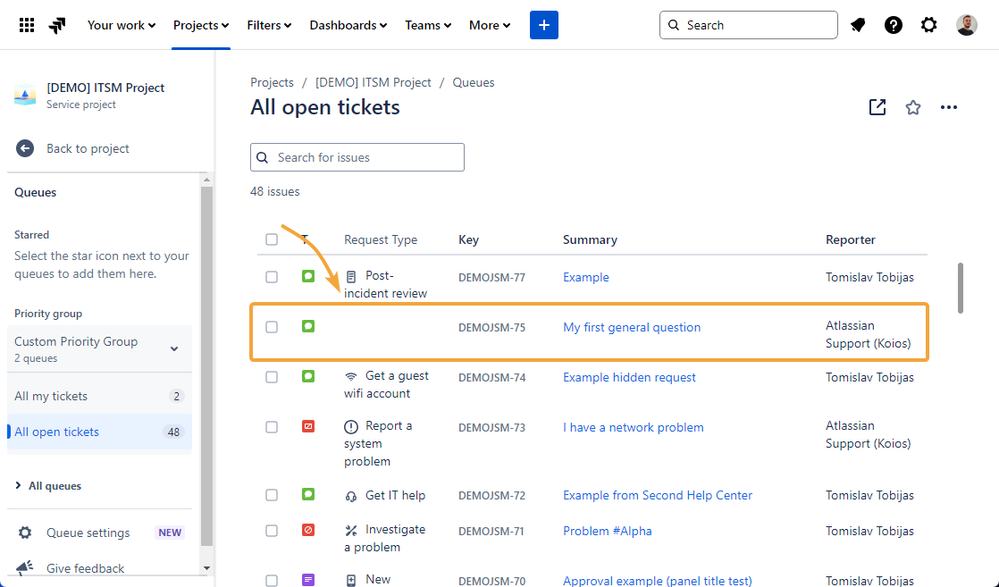
Task: Check the box for DEMOJSM-70
Action: [x=271, y=581]
